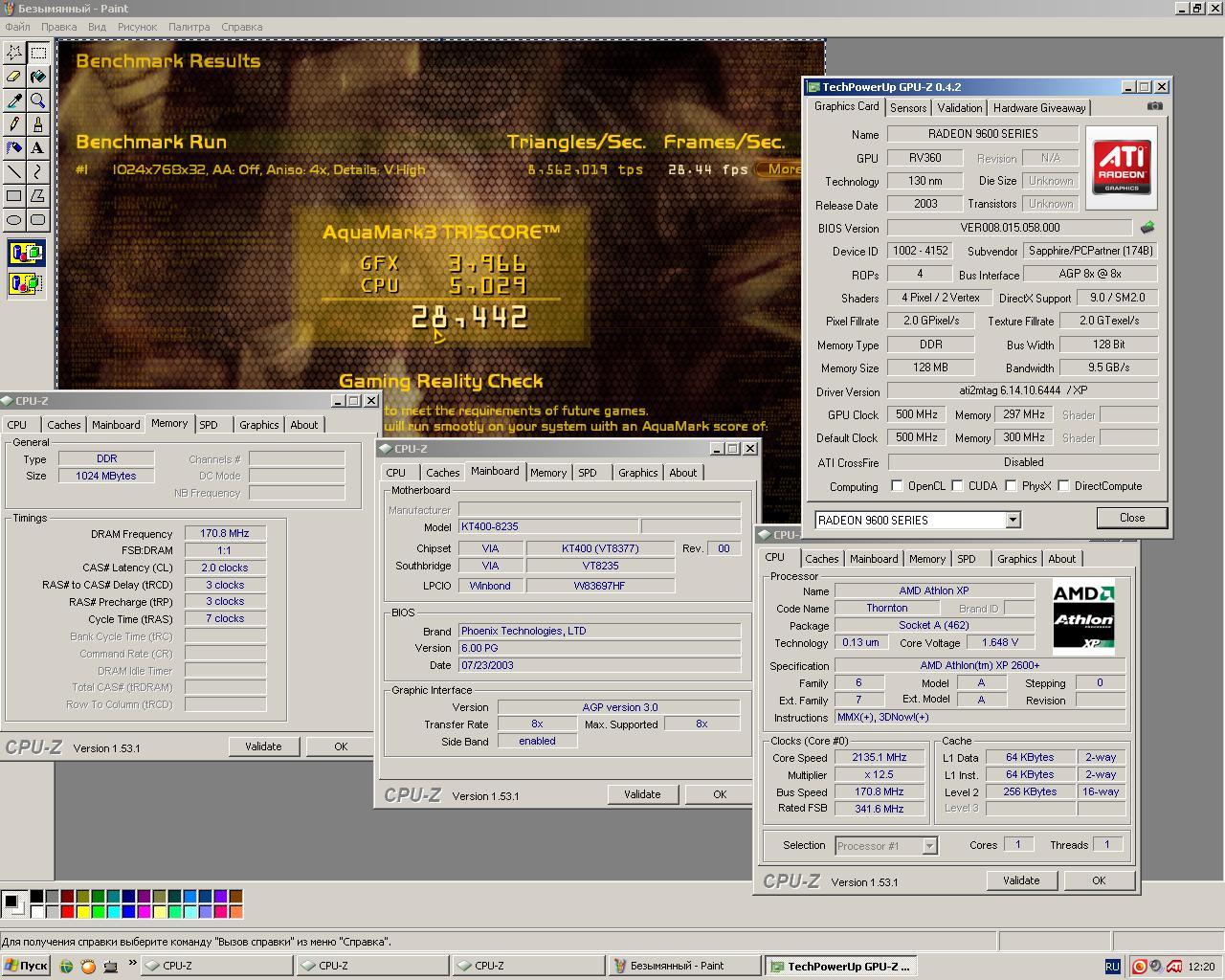Image resolution: width=1225 pixels, height=980 pixels.
Task: Select the Brush tool in Paint
Action: click(38, 124)
